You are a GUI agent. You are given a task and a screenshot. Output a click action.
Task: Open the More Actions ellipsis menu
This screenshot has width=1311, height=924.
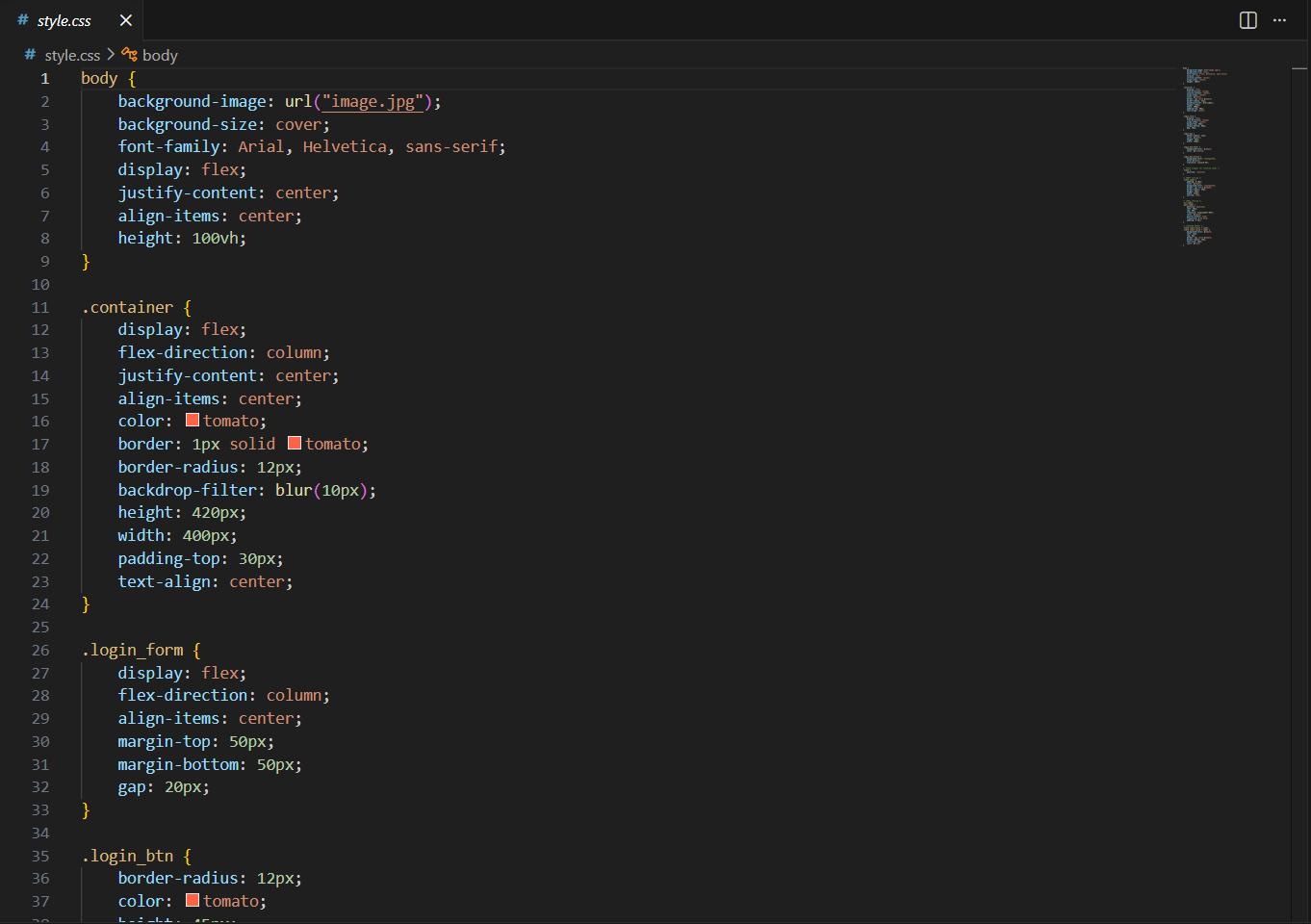pyautogui.click(x=1279, y=20)
